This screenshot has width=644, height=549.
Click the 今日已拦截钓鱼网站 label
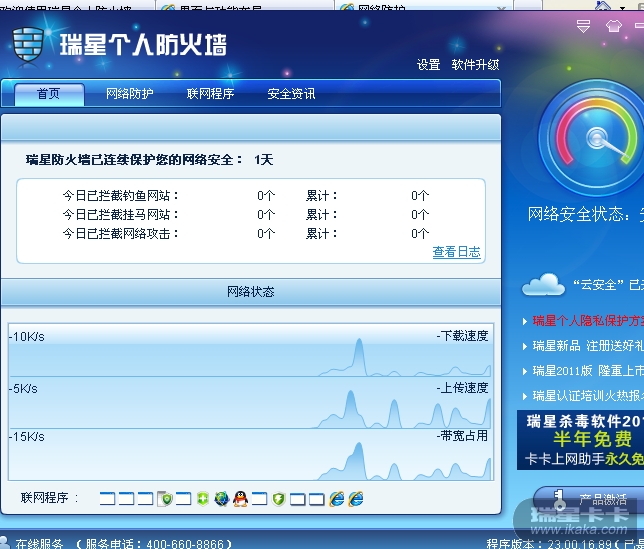121,195
